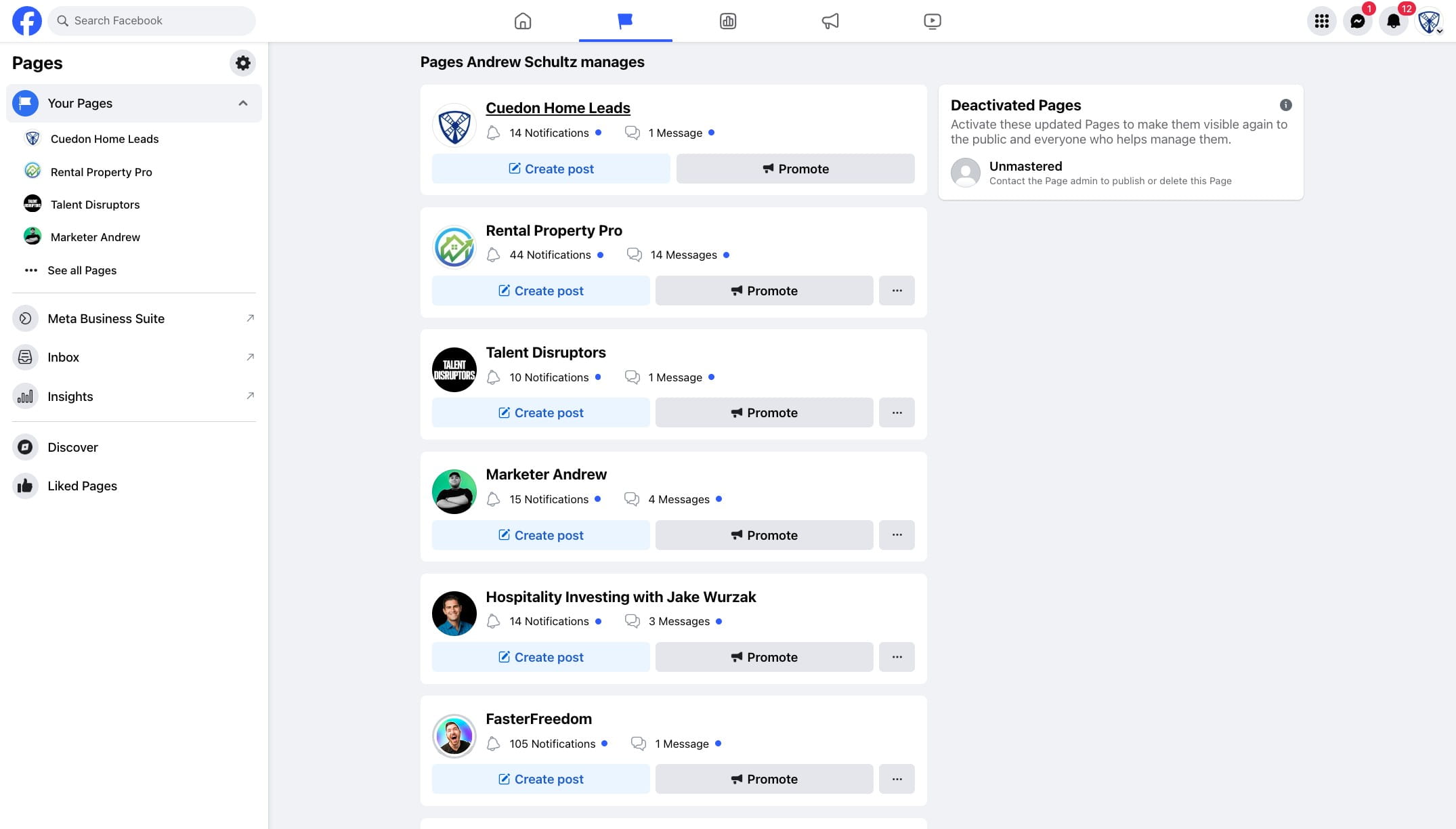
Task: Click the Search Facebook field
Action: [x=152, y=21]
